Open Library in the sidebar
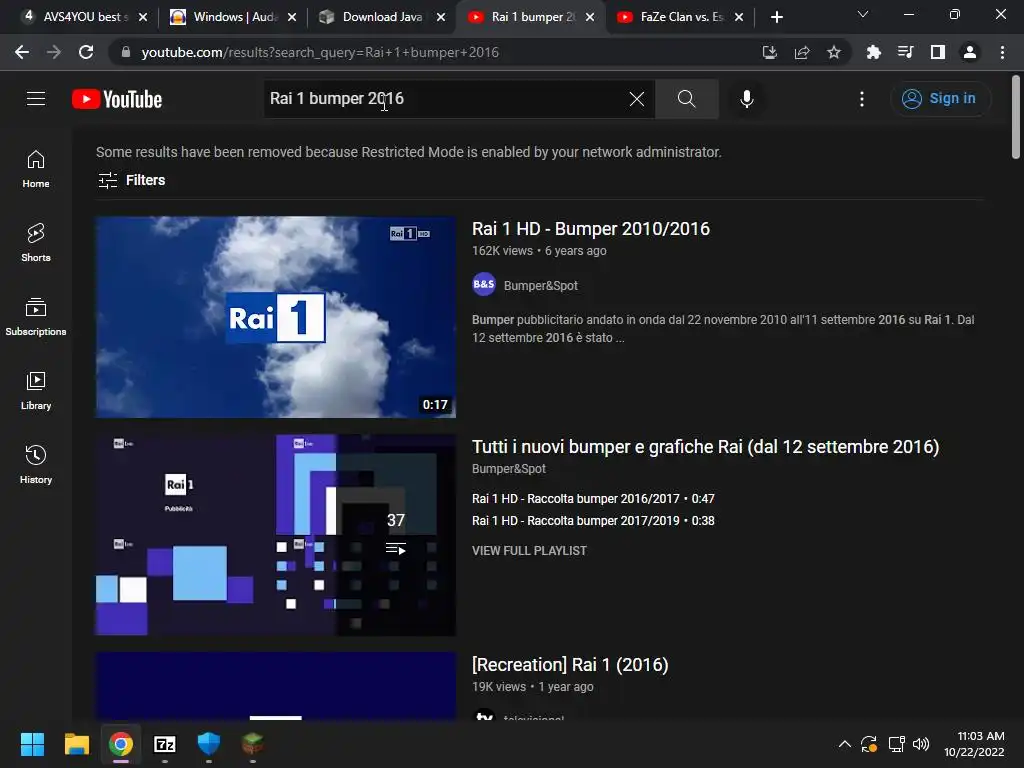Image resolution: width=1024 pixels, height=768 pixels. tap(36, 391)
